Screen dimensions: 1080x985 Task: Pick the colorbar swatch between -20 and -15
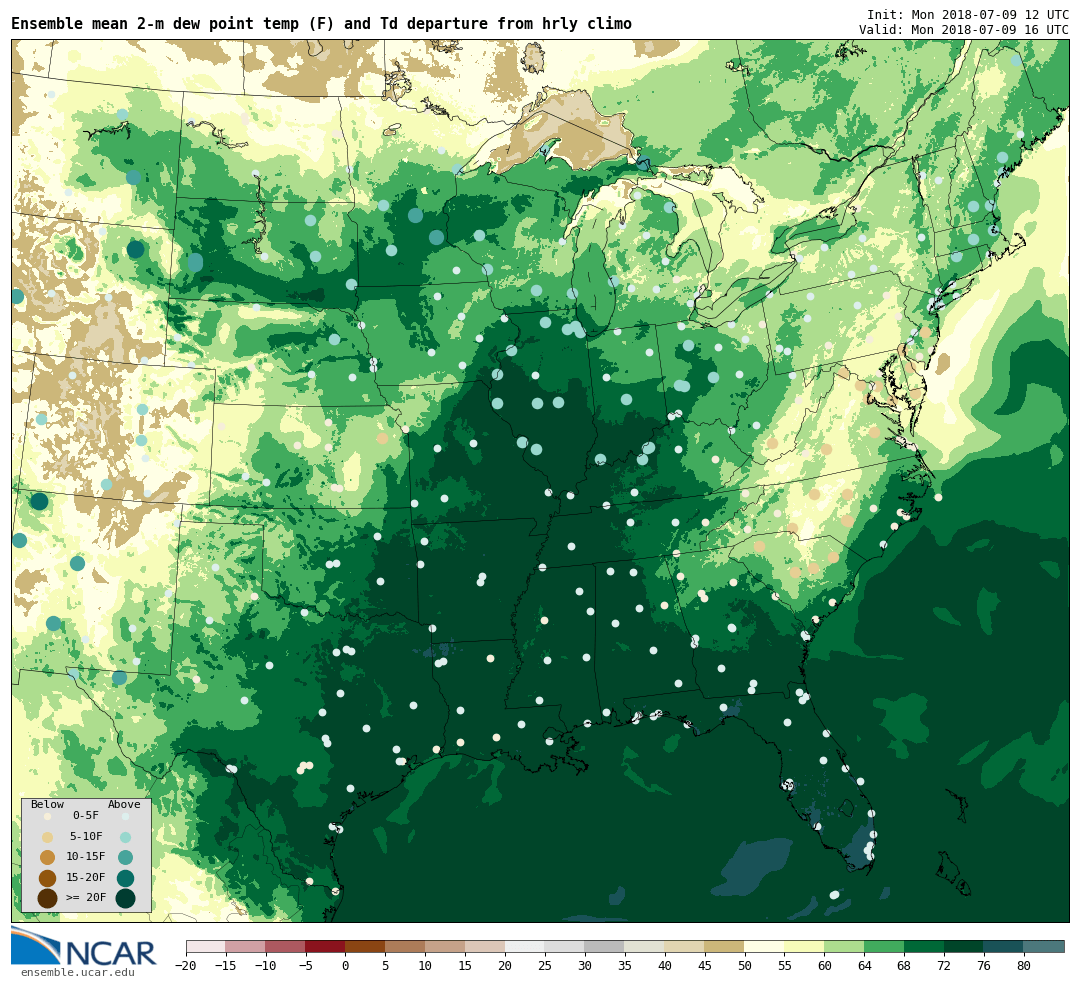(206, 946)
